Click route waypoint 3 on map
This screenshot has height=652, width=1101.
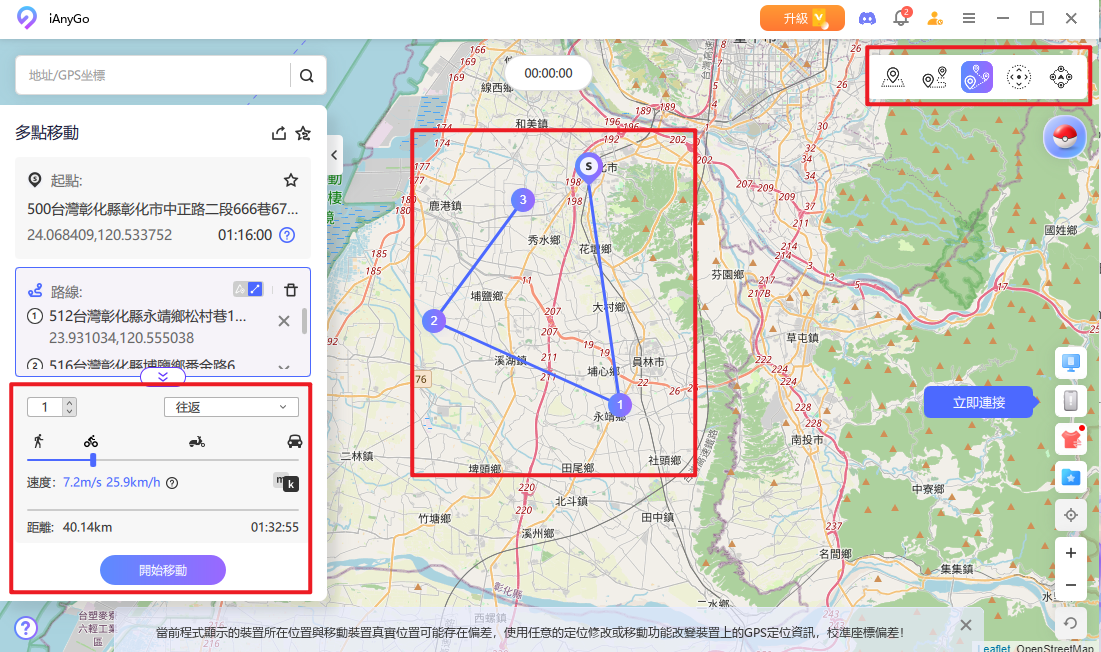click(522, 200)
